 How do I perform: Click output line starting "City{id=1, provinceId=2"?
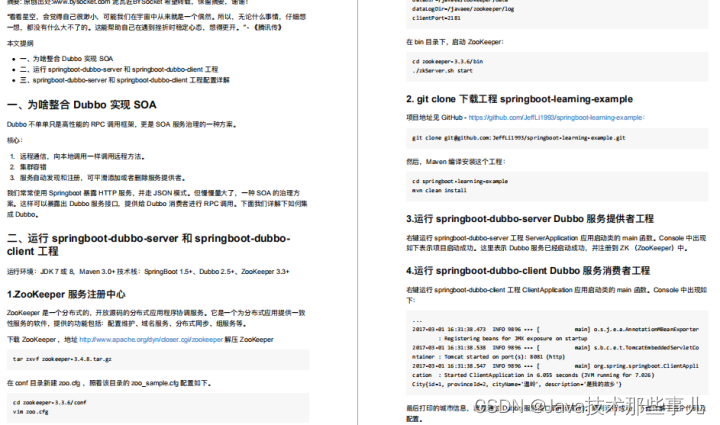[517, 384]
